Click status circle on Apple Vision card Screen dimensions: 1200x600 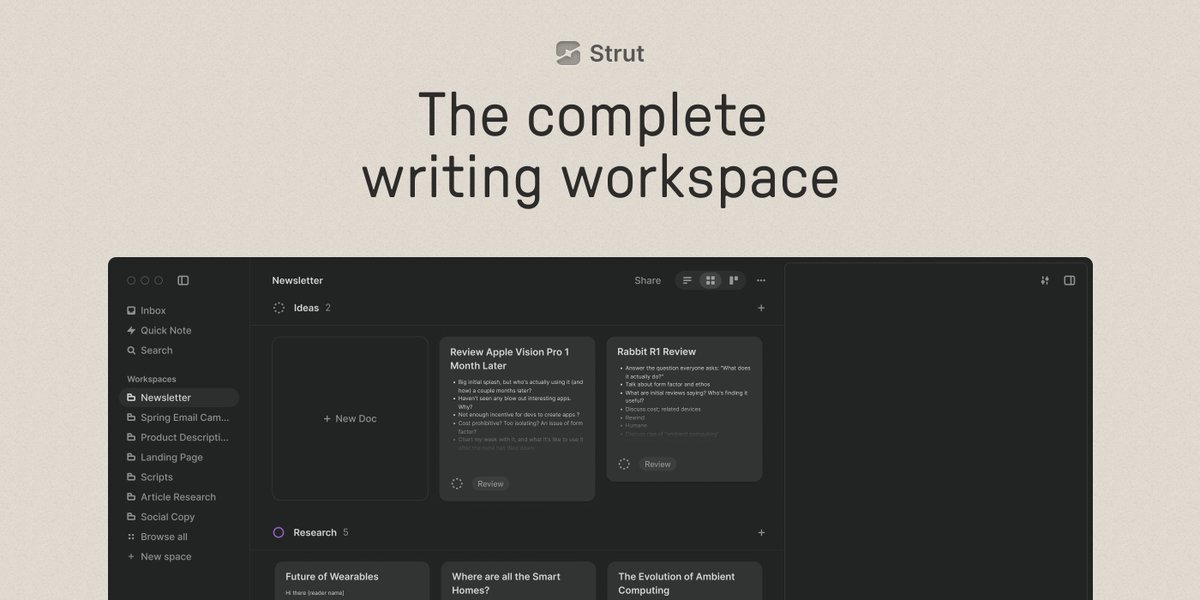tap(457, 484)
